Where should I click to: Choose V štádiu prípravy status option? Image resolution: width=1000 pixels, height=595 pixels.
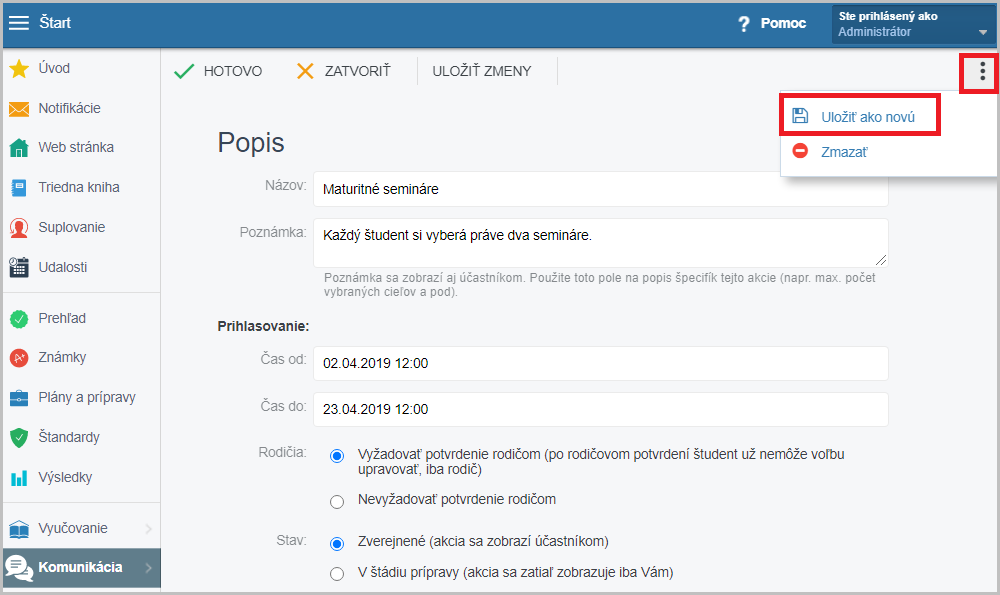pos(337,574)
